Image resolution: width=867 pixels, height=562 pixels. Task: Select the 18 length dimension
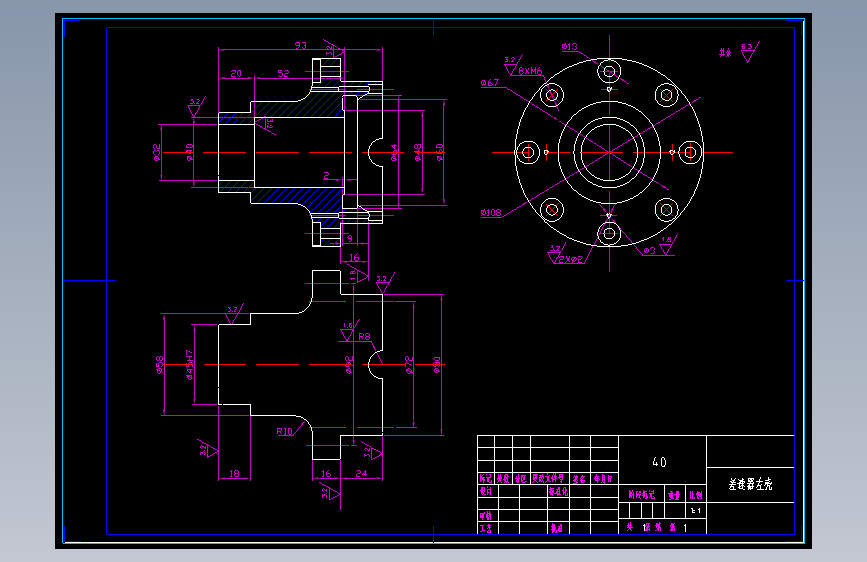coord(234,473)
